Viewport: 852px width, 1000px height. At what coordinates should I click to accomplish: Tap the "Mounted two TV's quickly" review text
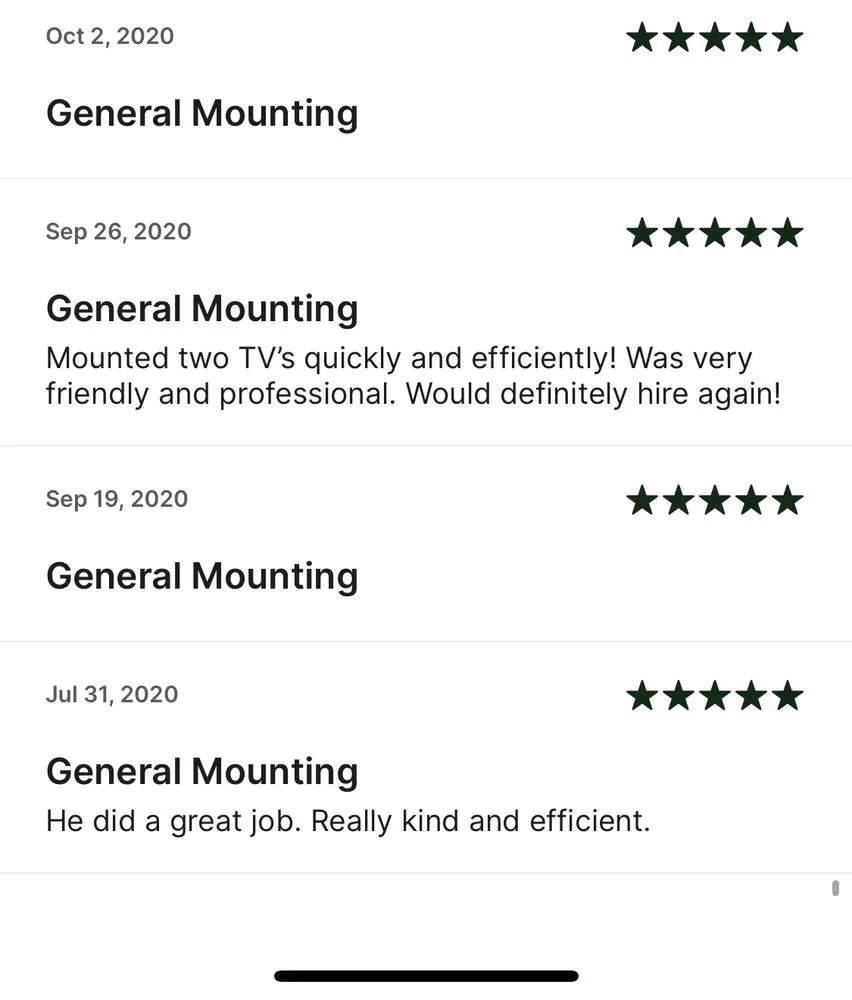[x=412, y=376]
